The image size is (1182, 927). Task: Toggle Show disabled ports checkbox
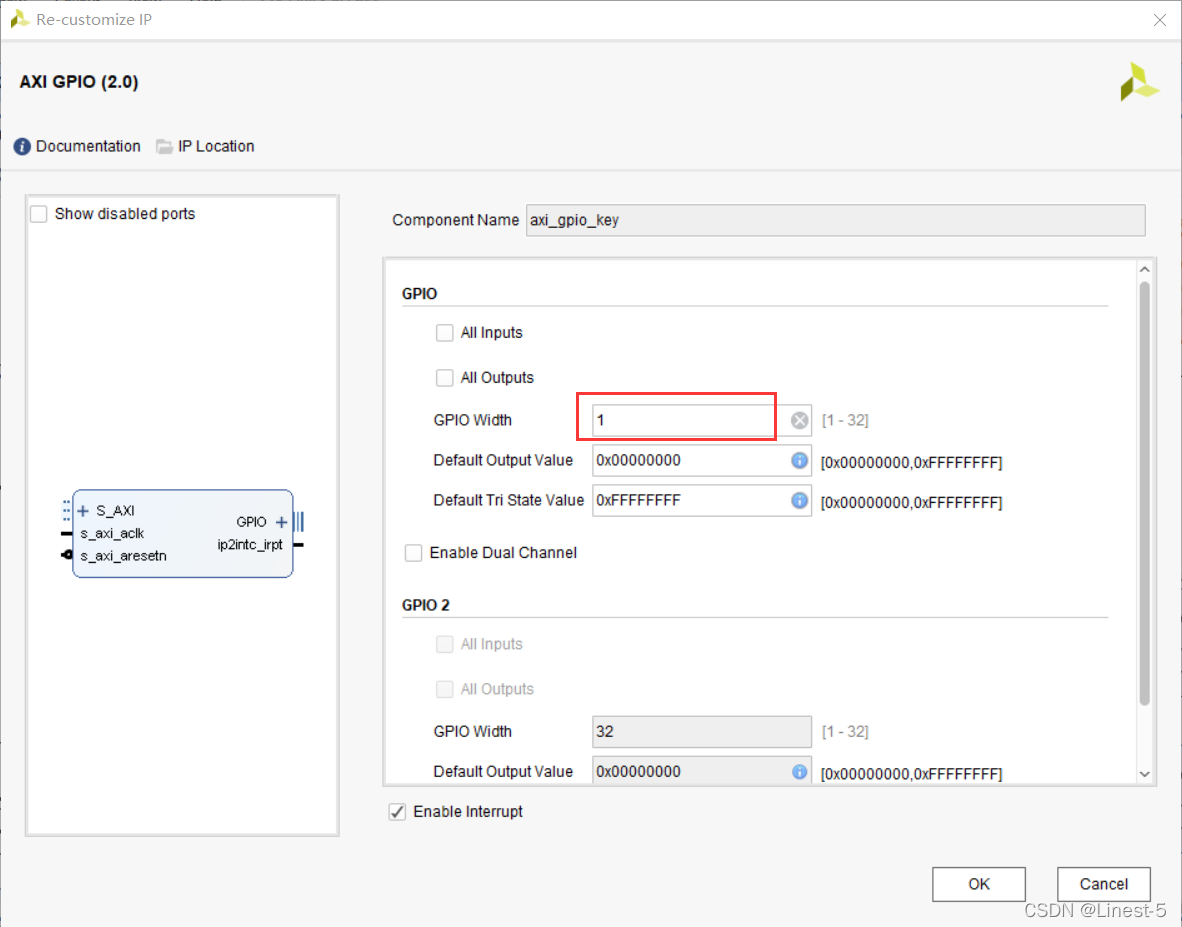[39, 214]
